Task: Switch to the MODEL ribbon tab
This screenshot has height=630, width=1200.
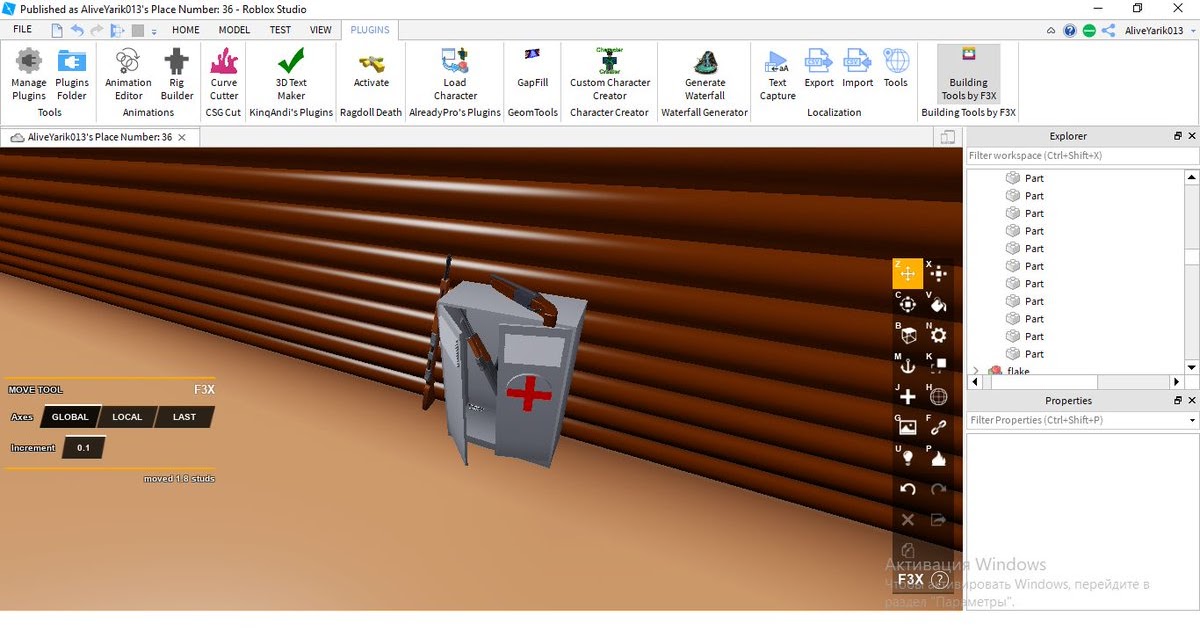Action: tap(234, 30)
